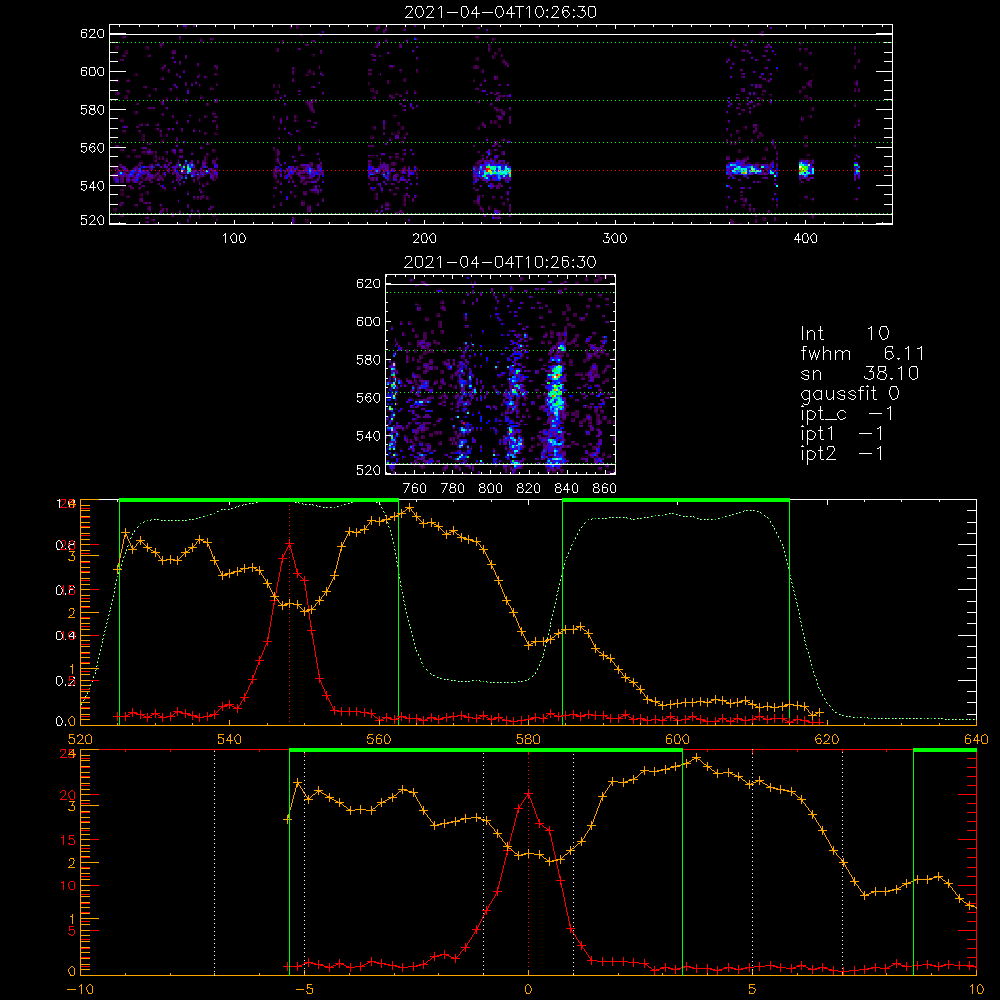Click orange curve maximum in bottom plot

(x=697, y=758)
